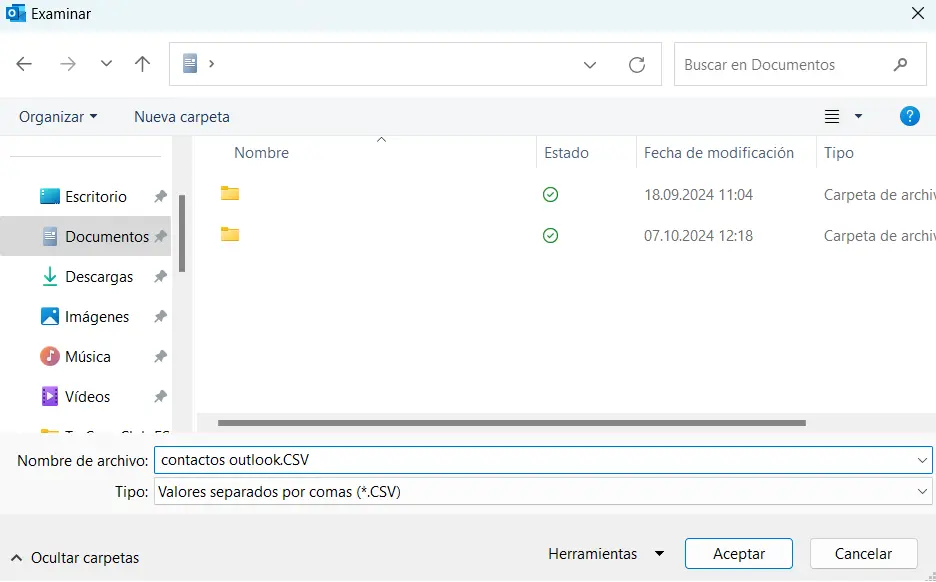Click the Cancelar button
Image resolution: width=936 pixels, height=582 pixels.
[863, 554]
